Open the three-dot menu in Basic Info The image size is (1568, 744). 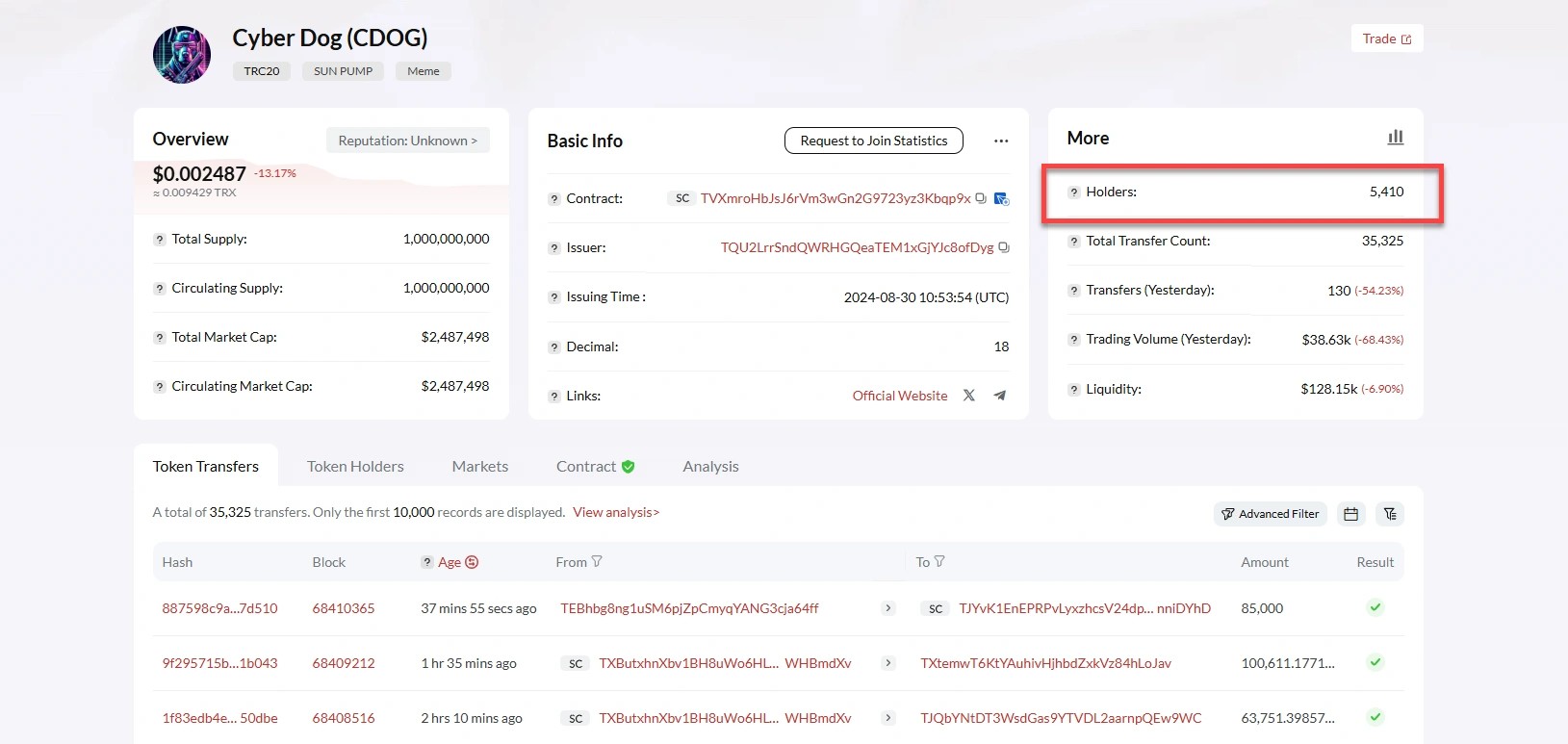click(x=1001, y=141)
